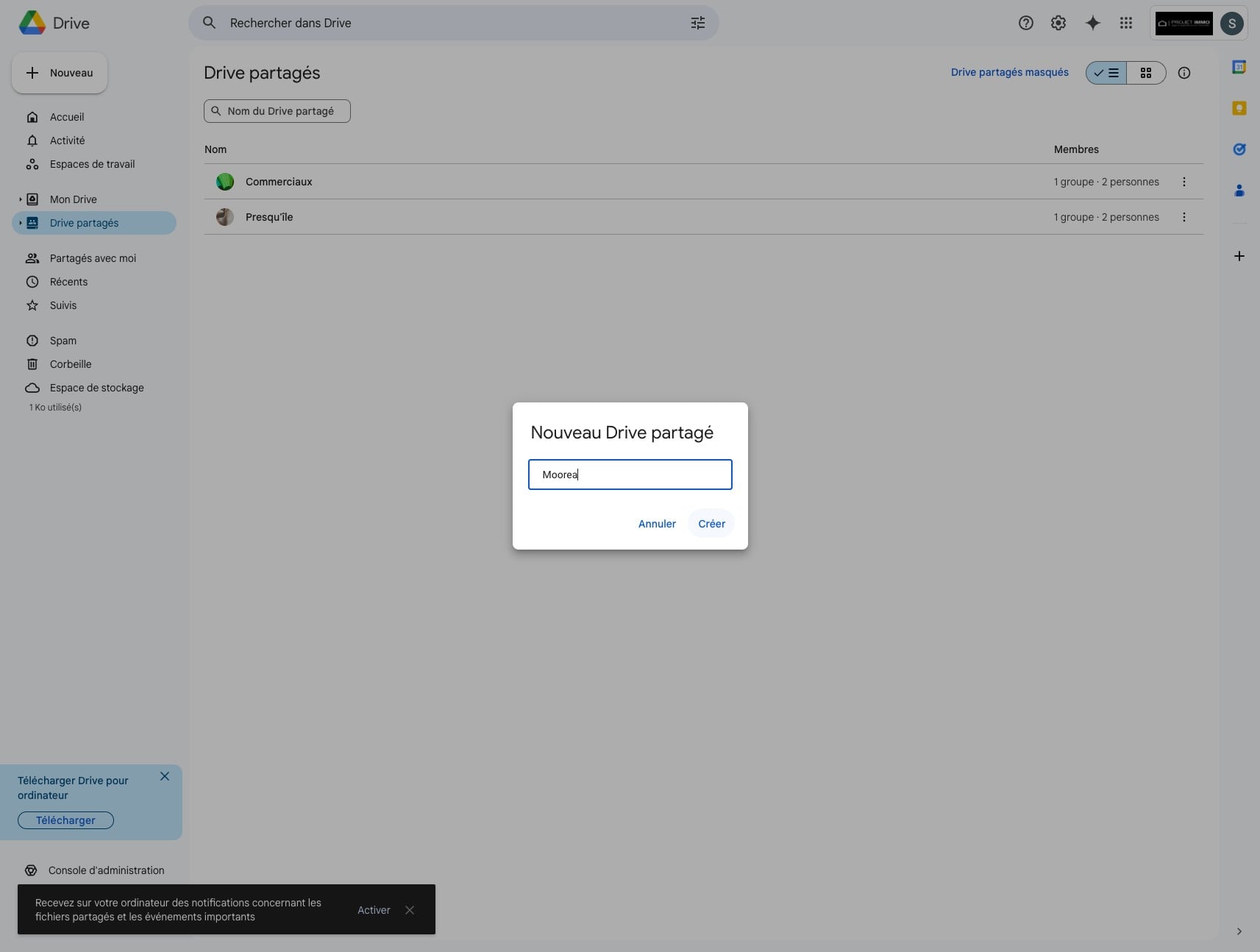Open the help question mark icon
This screenshot has height=952, width=1260.
(1025, 23)
